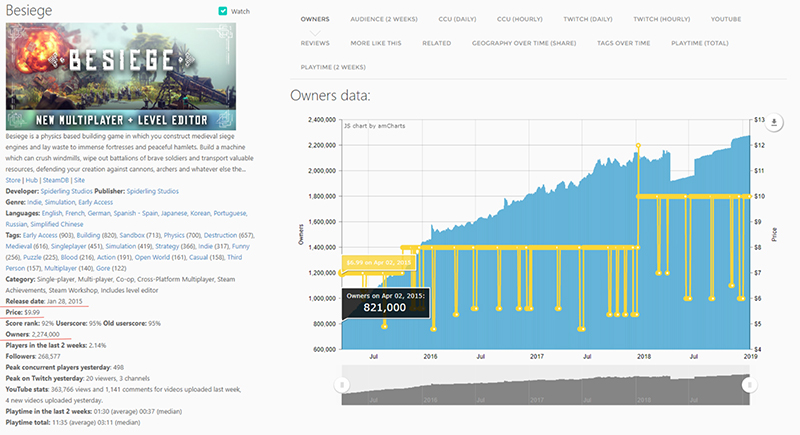Open the Tags Over Time tab
800x435 pixels.
coord(623,43)
